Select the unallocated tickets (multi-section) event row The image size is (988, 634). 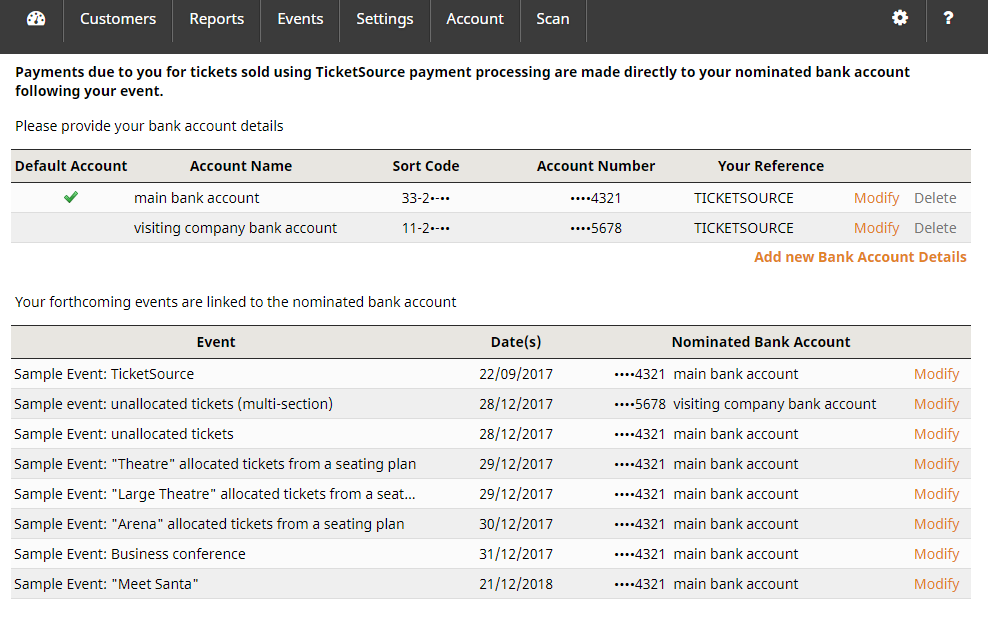[174, 404]
